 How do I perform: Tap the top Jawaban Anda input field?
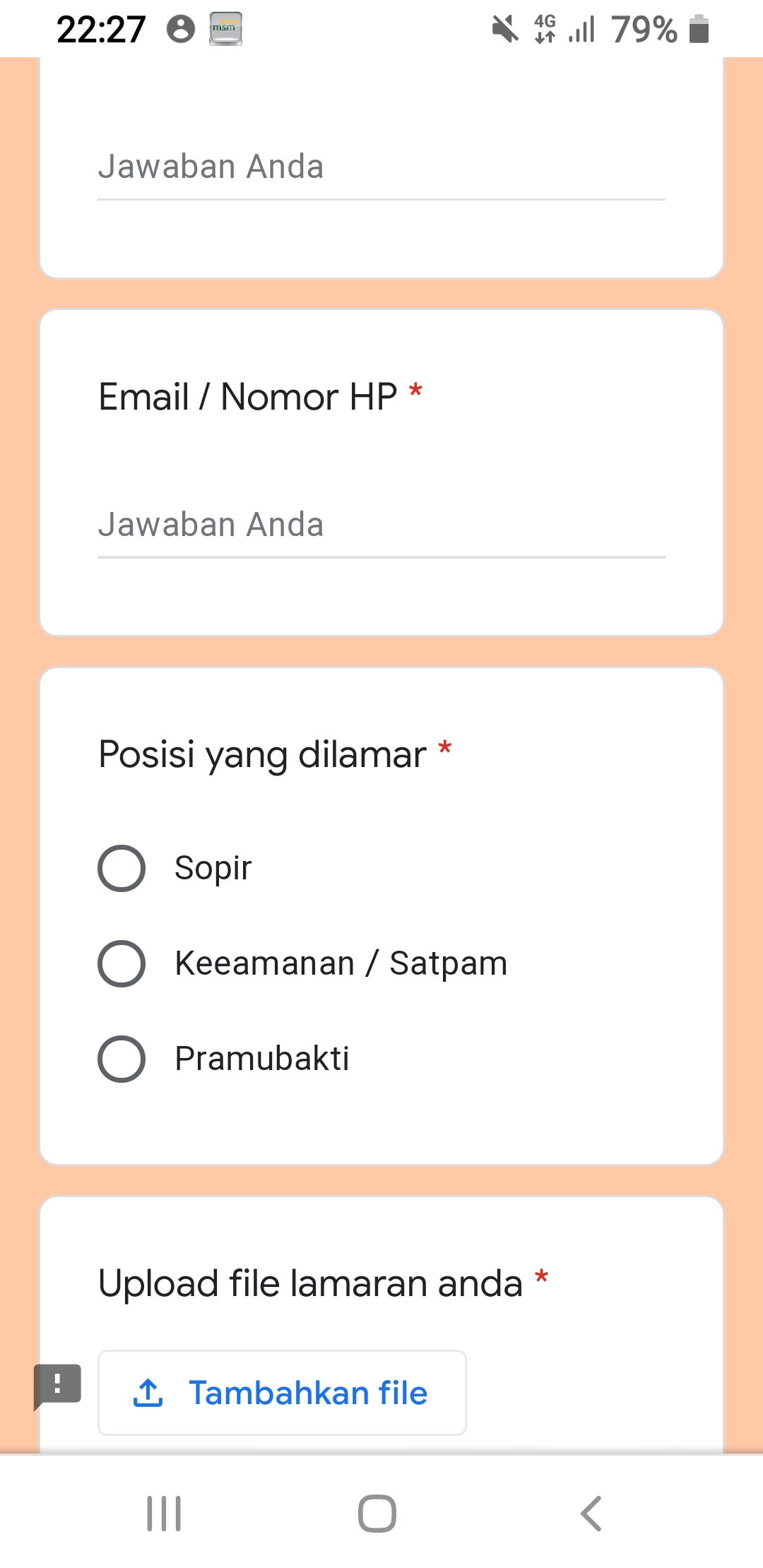point(381,167)
